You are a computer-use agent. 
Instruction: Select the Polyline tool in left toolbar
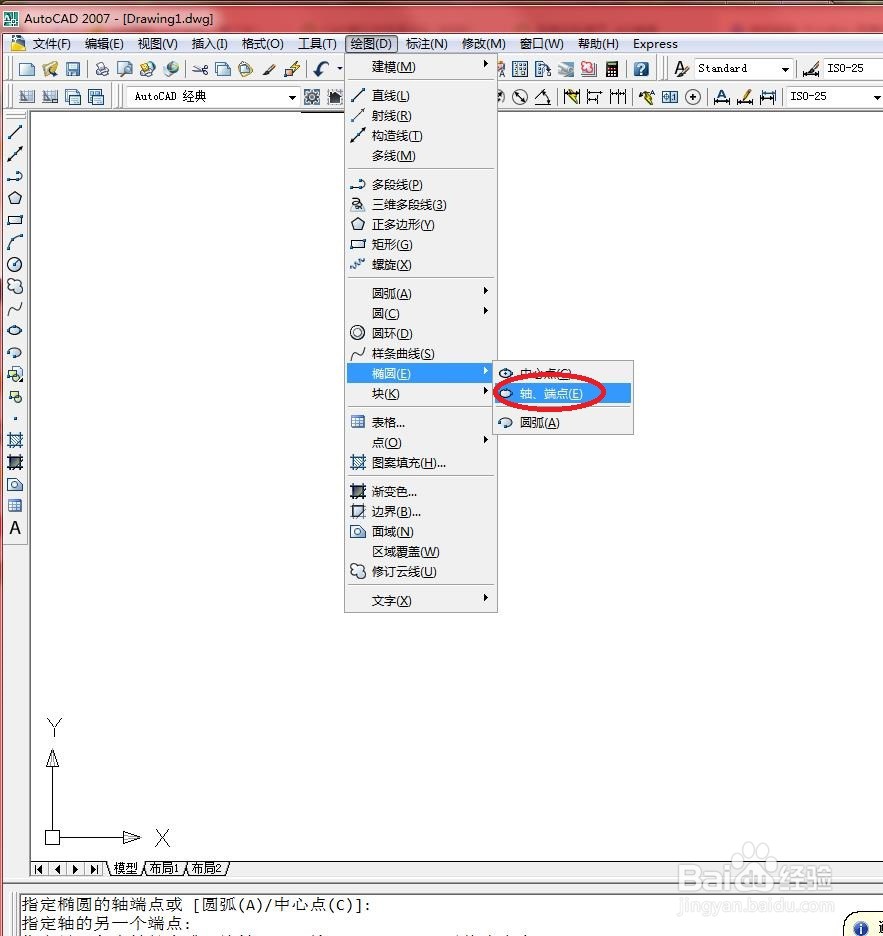point(15,176)
